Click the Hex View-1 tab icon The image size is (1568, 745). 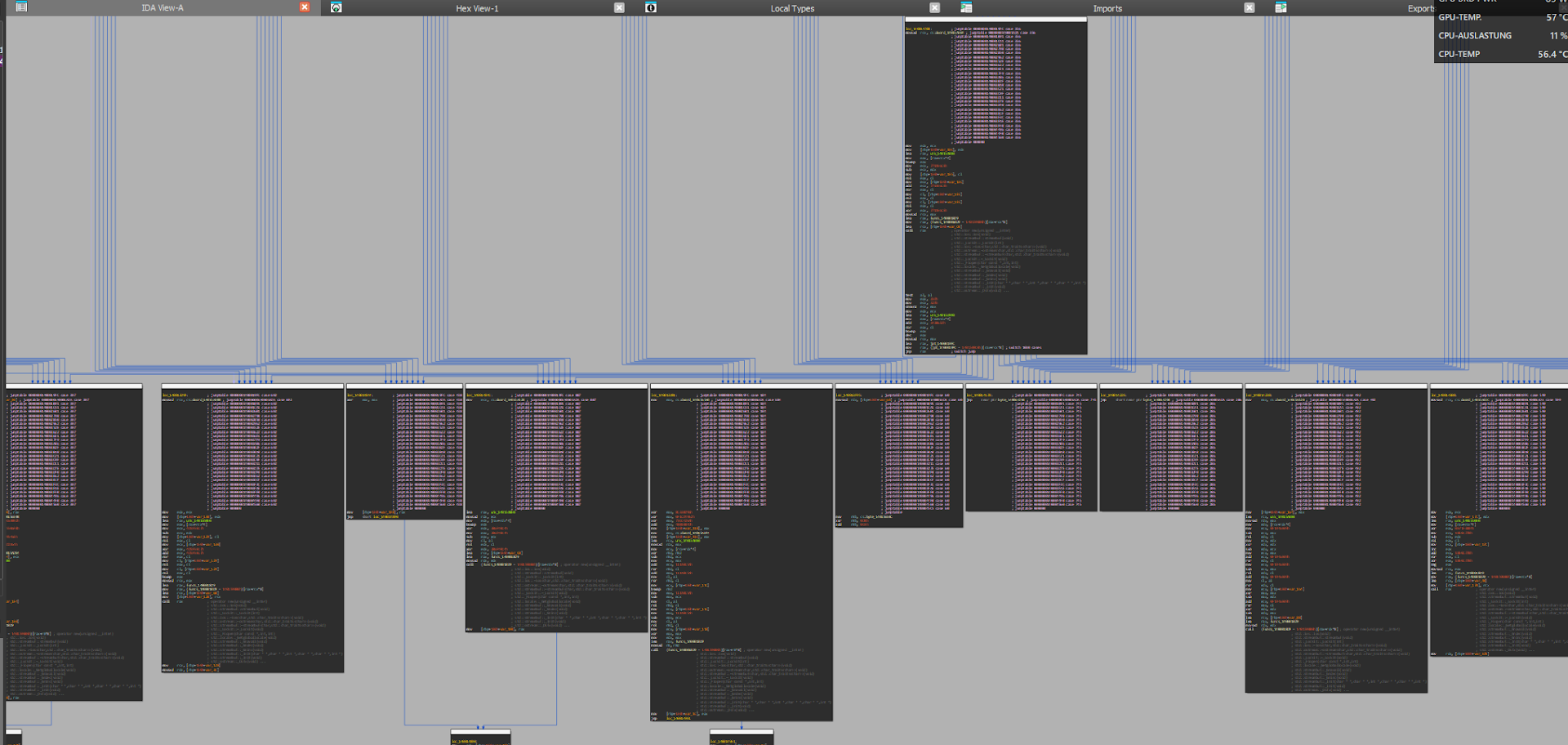click(x=336, y=7)
